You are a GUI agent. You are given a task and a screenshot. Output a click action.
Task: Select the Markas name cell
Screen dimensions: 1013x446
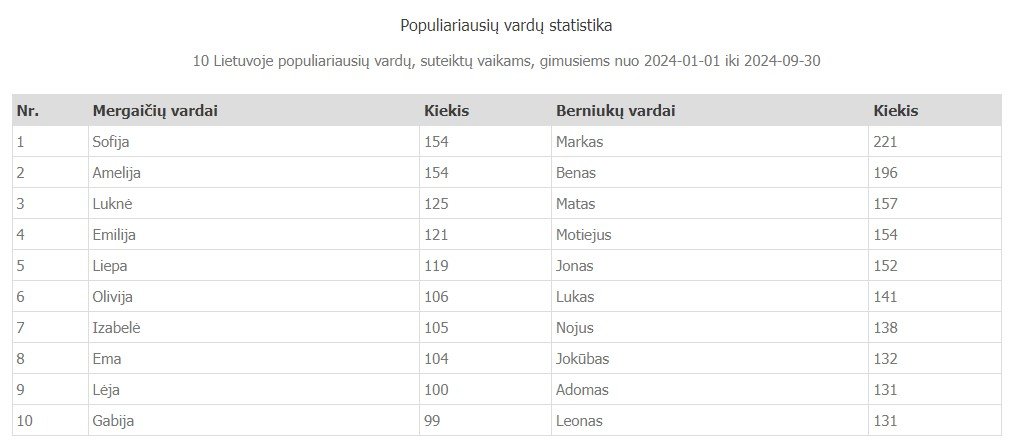click(x=710, y=142)
